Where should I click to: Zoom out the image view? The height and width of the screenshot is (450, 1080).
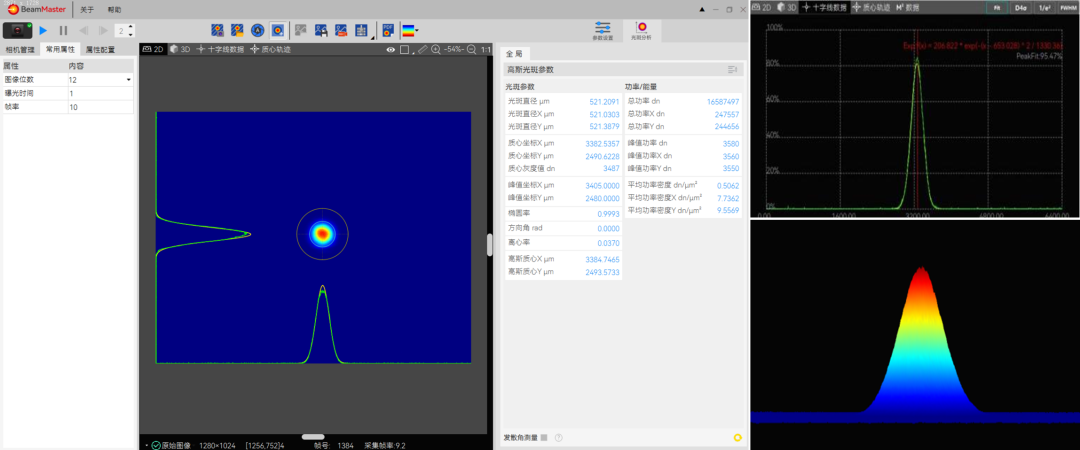[472, 50]
